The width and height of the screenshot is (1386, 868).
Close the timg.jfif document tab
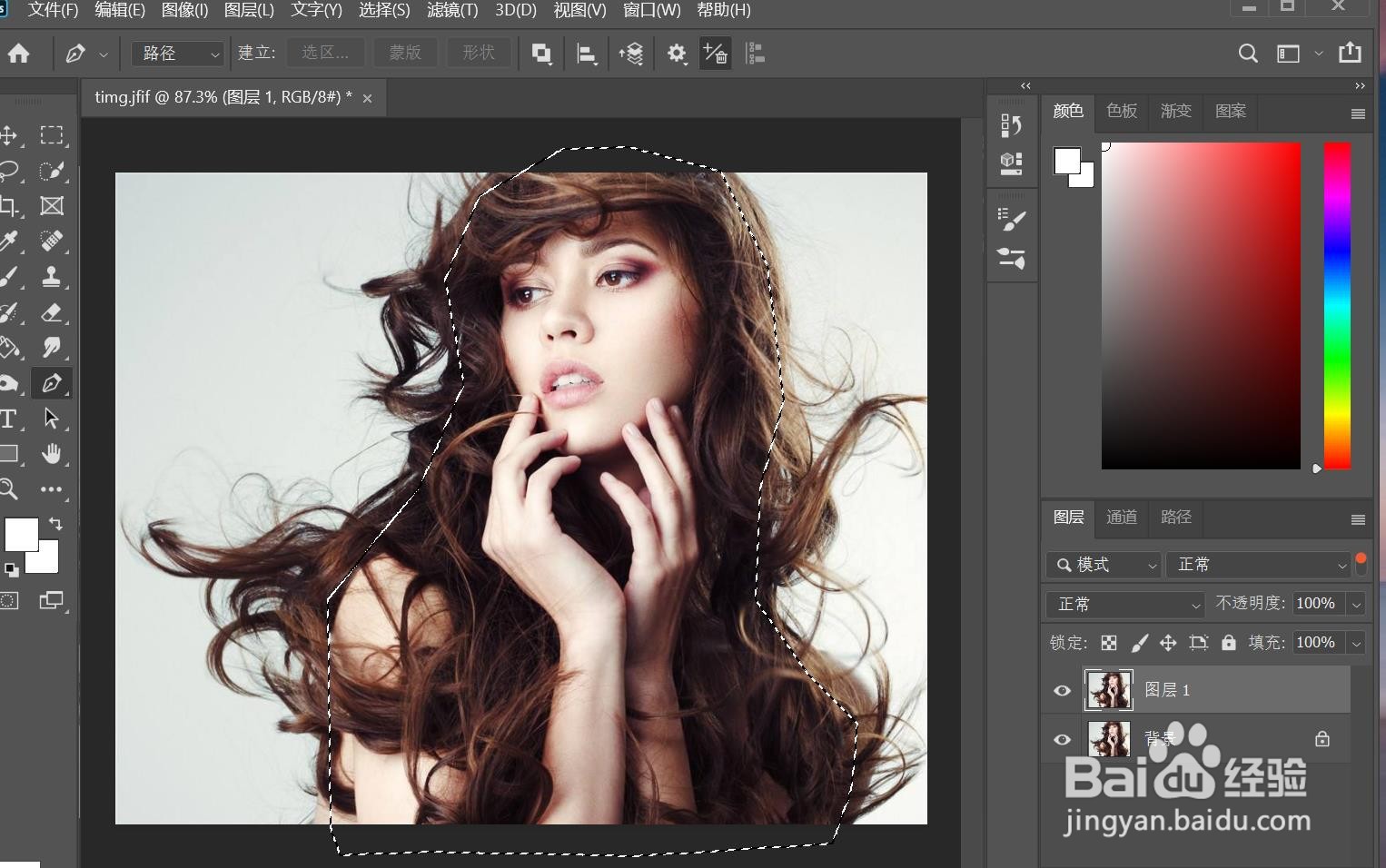[368, 99]
